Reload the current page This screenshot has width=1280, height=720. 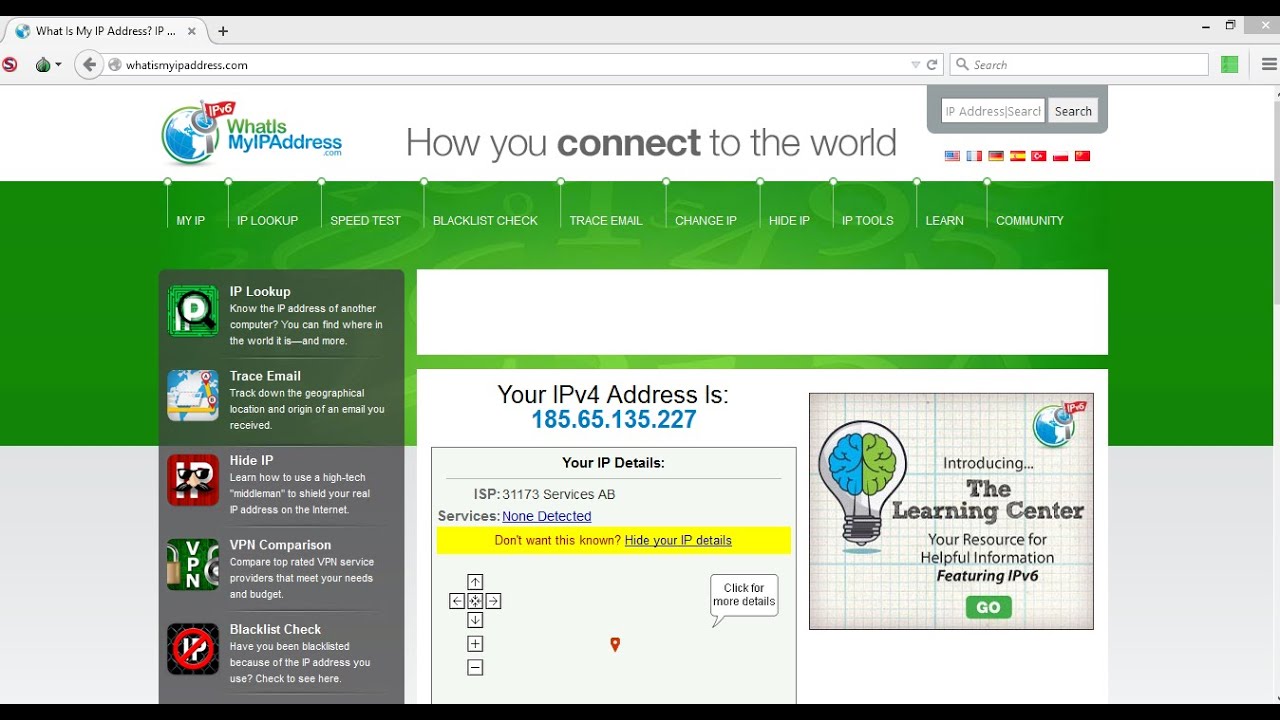(x=932, y=65)
